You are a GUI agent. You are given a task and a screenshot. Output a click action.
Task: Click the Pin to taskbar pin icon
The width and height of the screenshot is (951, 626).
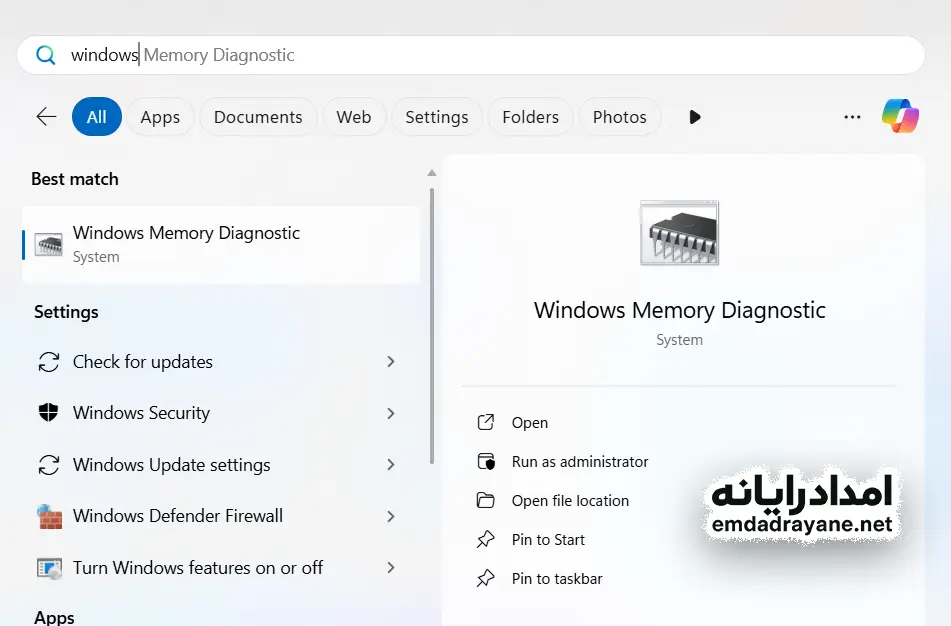[487, 578]
